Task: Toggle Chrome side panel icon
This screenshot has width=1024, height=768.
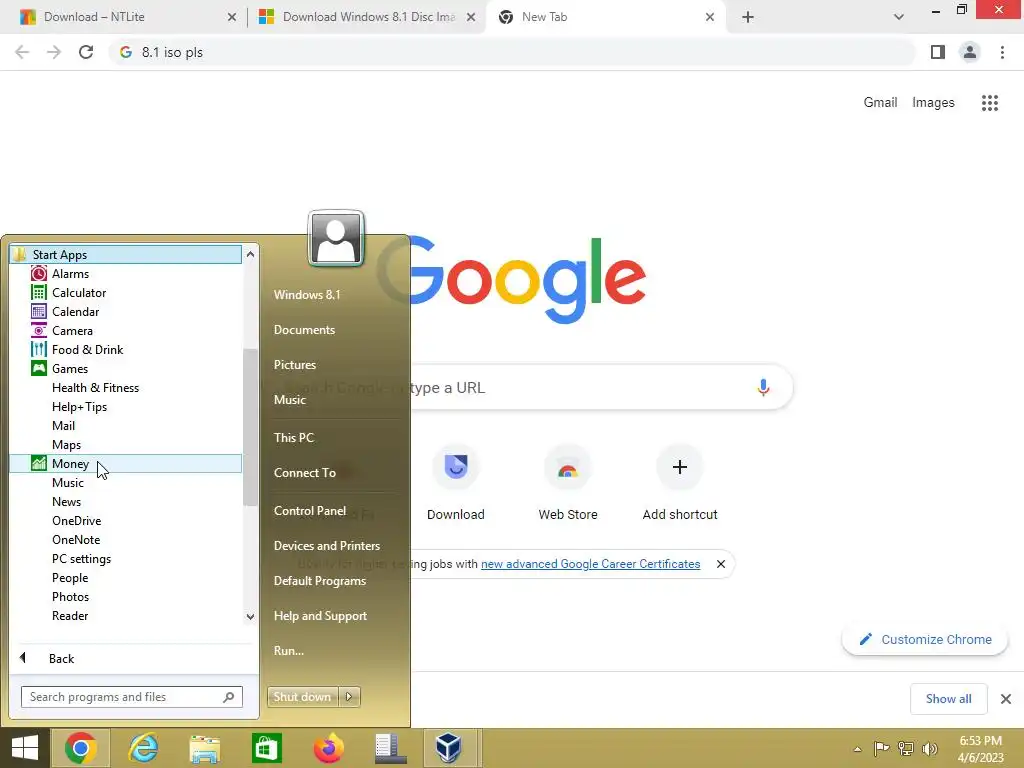Action: click(938, 52)
